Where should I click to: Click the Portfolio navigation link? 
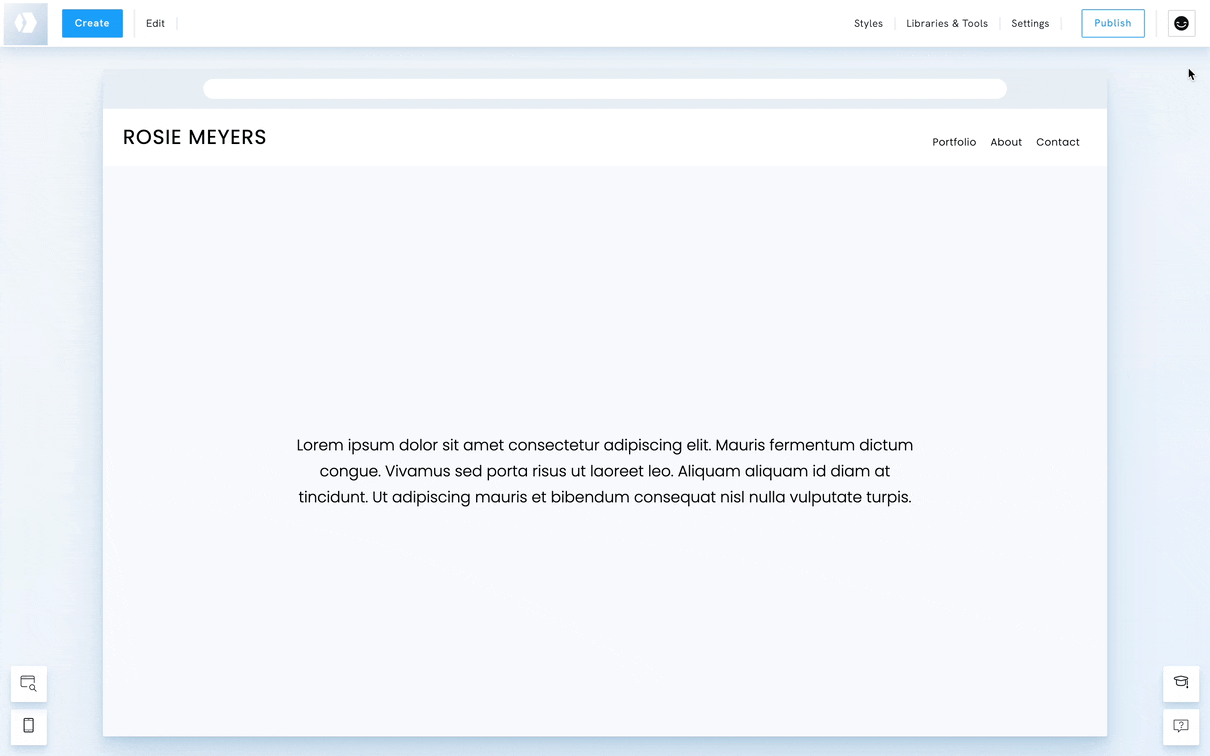954,142
